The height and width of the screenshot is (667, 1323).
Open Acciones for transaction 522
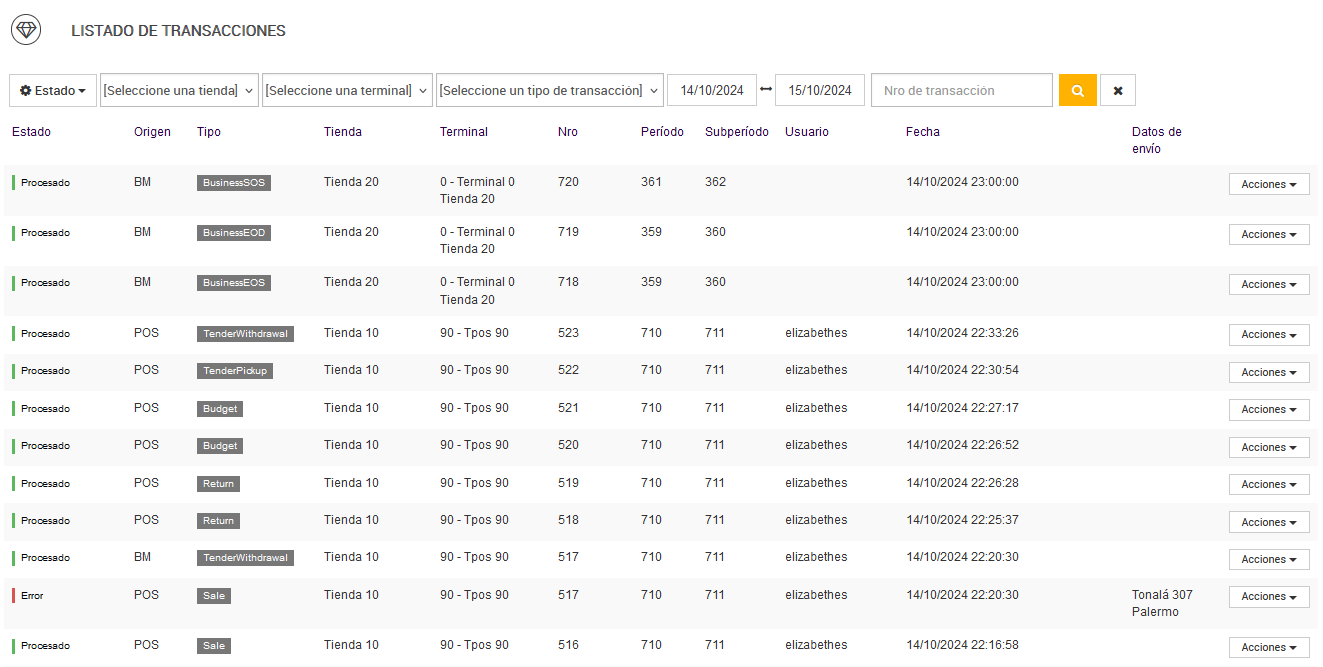1268,372
